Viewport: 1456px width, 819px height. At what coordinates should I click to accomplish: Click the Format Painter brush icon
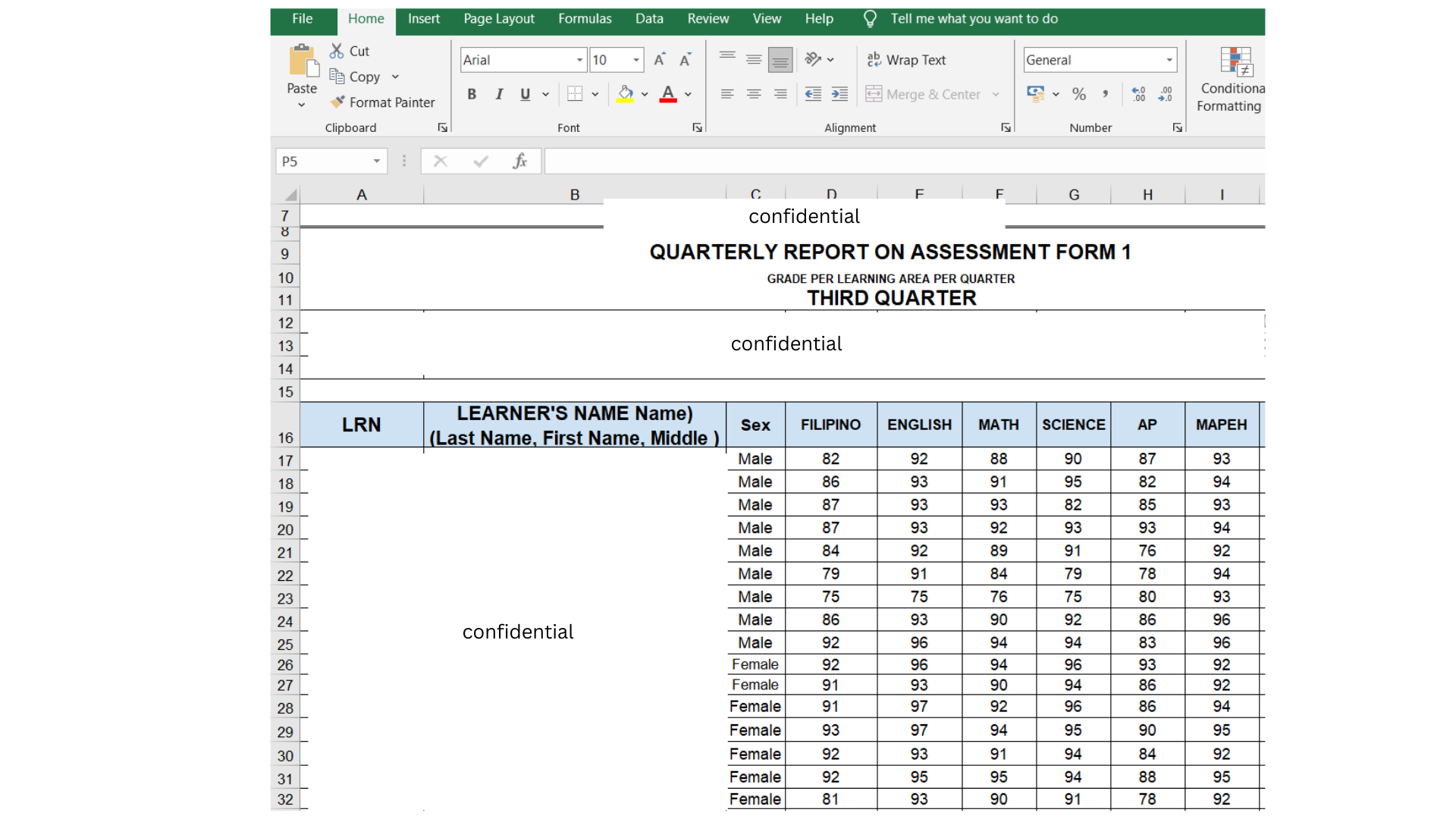337,102
